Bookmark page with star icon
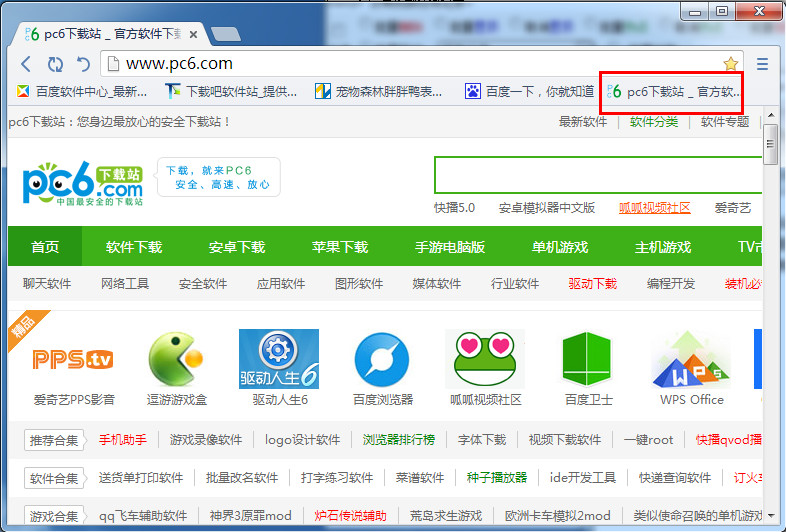Viewport: 786px width, 532px height. coord(731,64)
